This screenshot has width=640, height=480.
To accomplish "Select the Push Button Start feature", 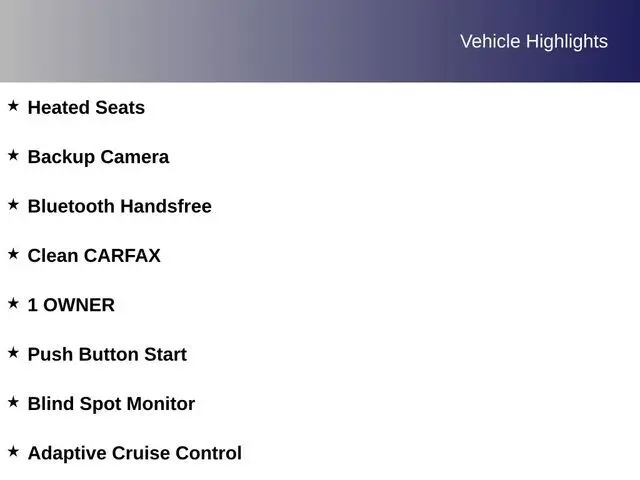I will (107, 355).
